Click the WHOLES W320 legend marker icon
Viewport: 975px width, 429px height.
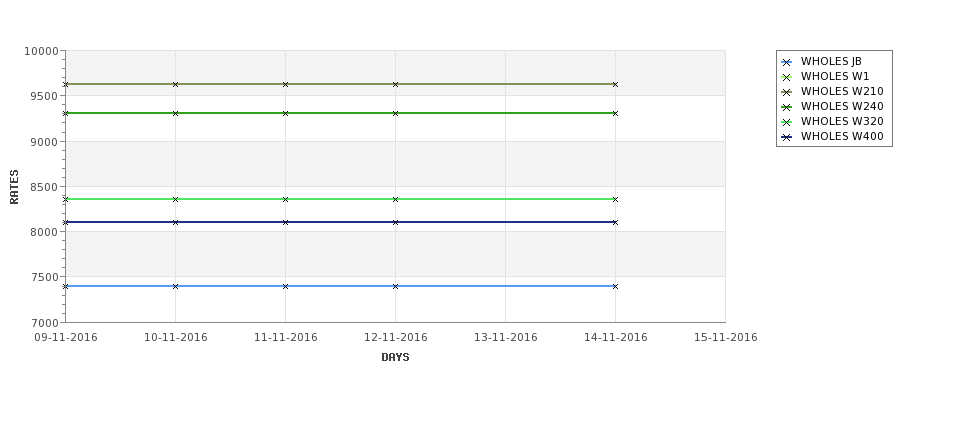[x=787, y=122]
